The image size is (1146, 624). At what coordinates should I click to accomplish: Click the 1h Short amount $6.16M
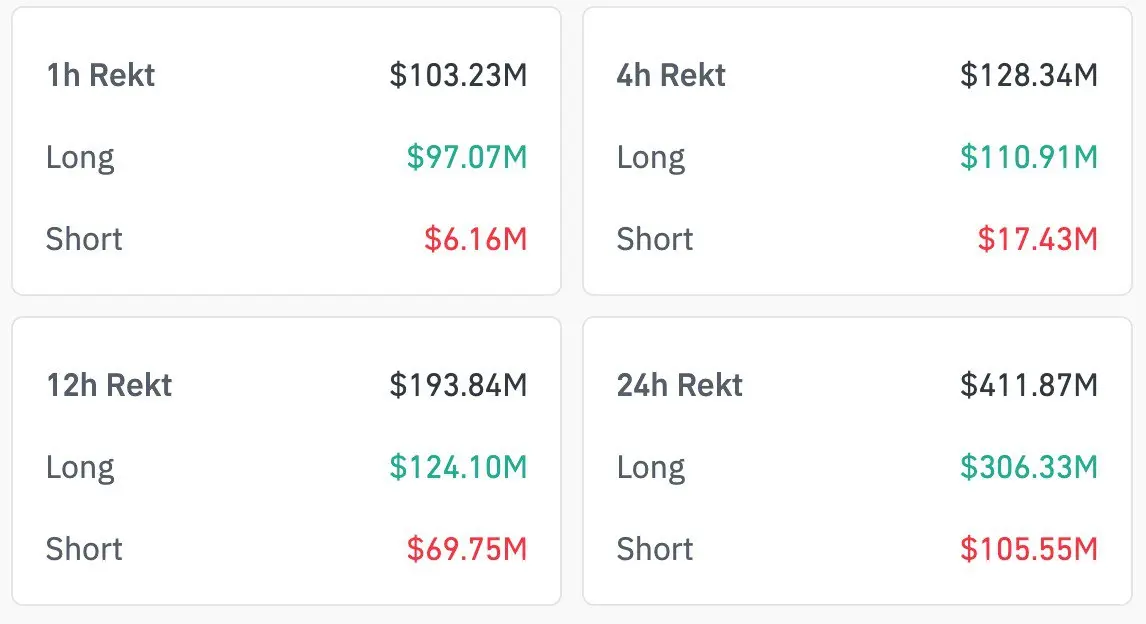click(x=475, y=239)
